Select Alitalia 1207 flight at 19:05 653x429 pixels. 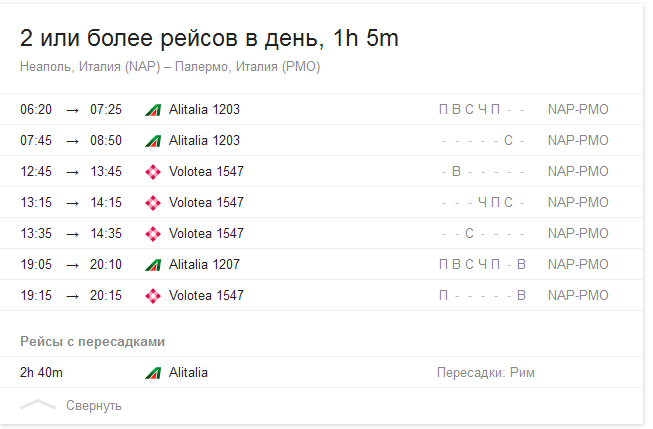pyautogui.click(x=204, y=265)
